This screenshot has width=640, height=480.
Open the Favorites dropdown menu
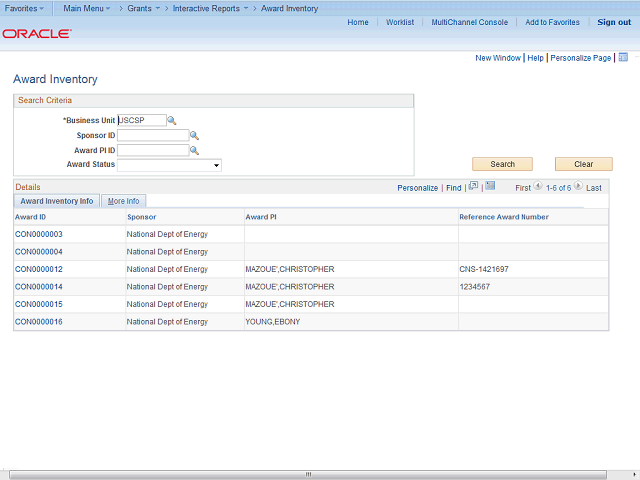(24, 8)
